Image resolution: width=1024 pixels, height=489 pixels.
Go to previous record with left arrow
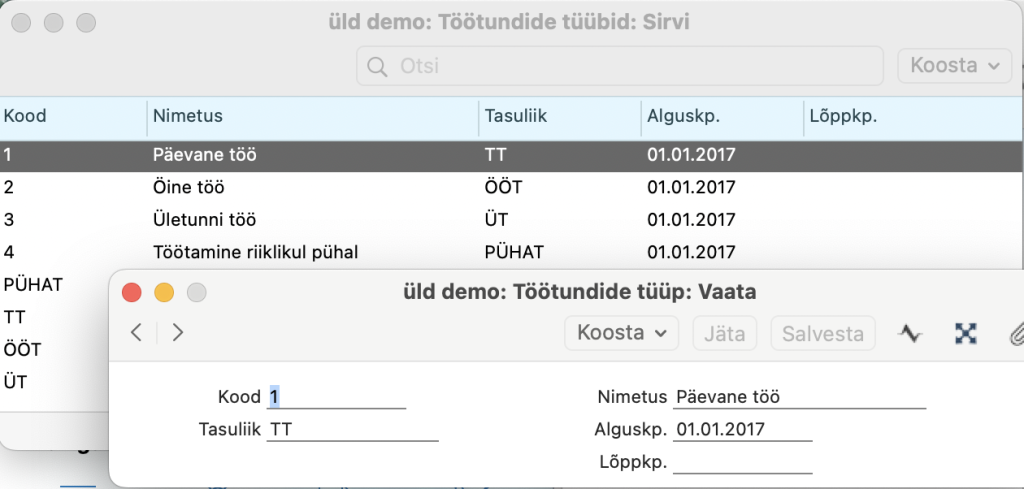point(137,332)
